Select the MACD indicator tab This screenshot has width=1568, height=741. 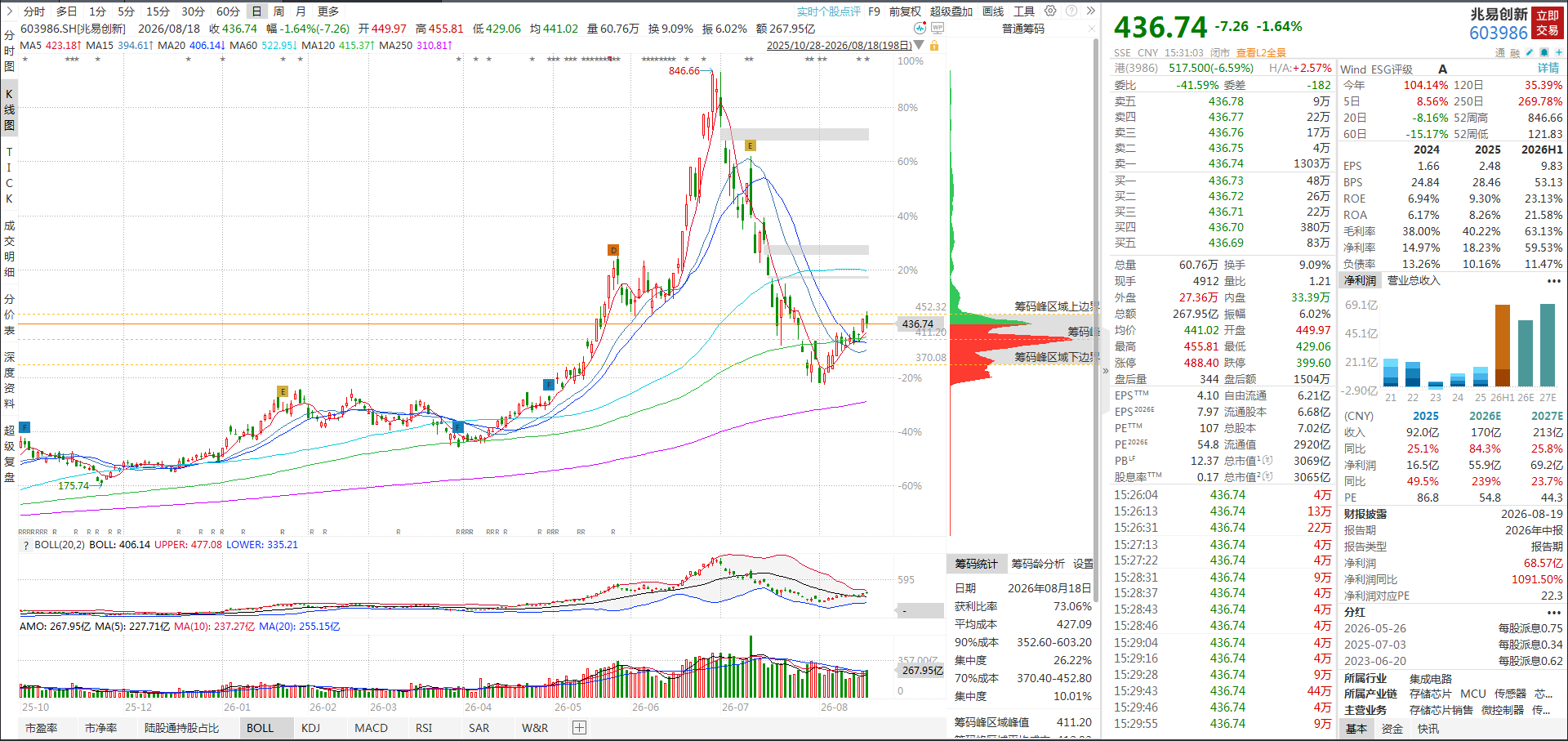click(371, 728)
